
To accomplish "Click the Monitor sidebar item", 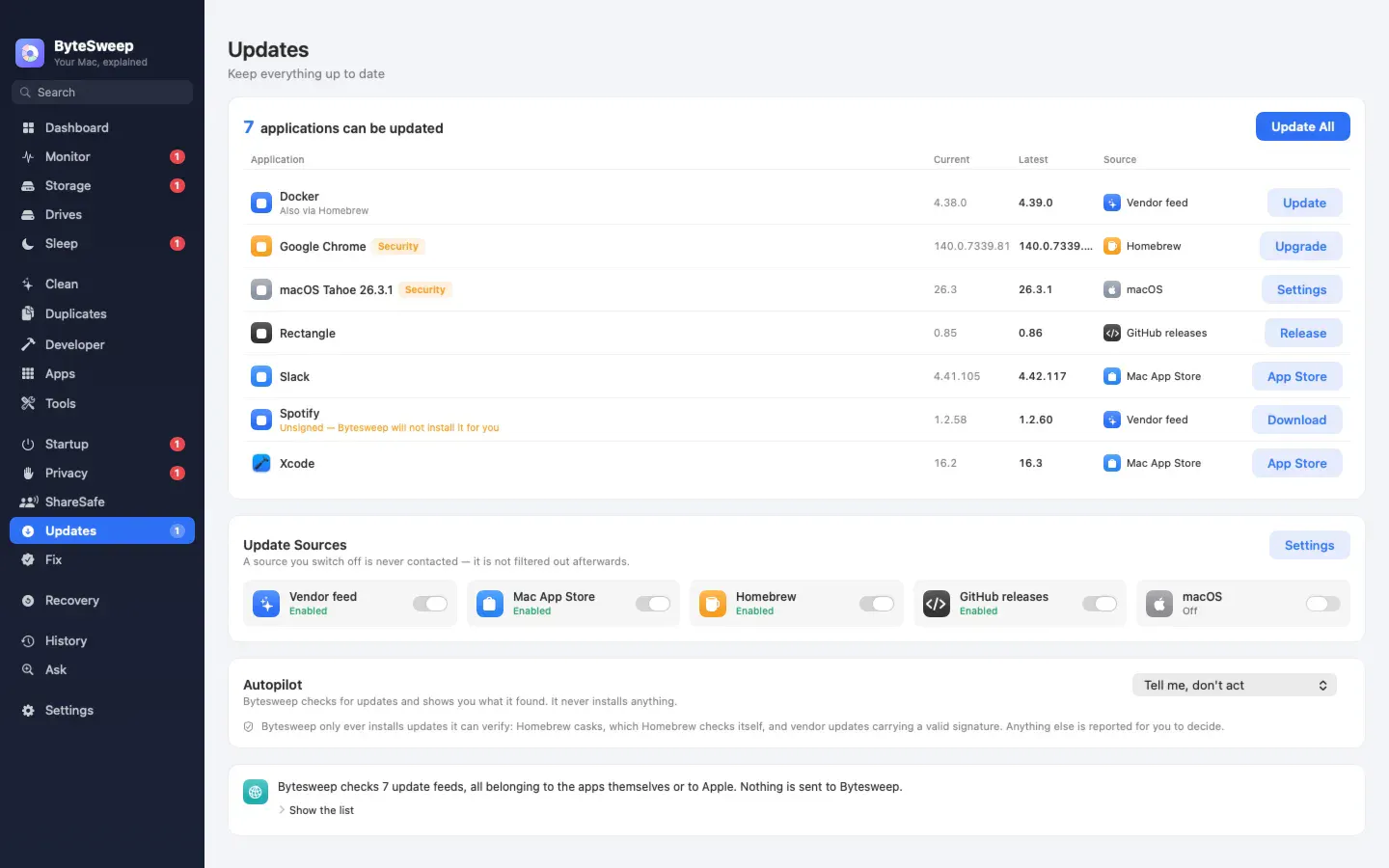I will point(102,156).
